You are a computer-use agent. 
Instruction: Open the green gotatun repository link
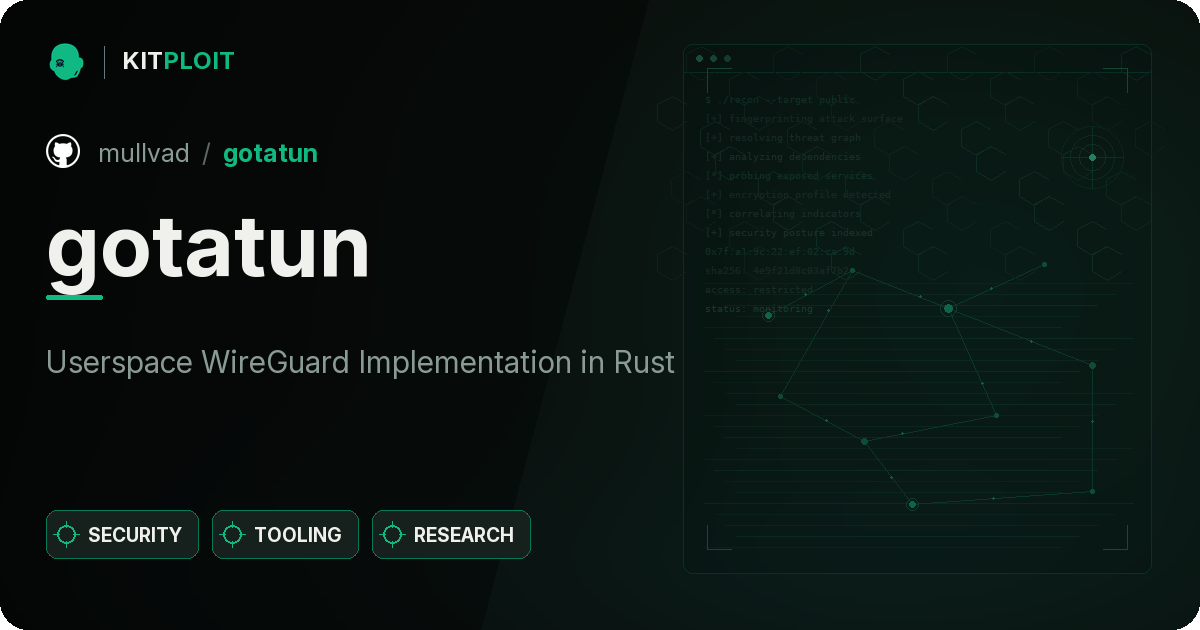[270, 154]
